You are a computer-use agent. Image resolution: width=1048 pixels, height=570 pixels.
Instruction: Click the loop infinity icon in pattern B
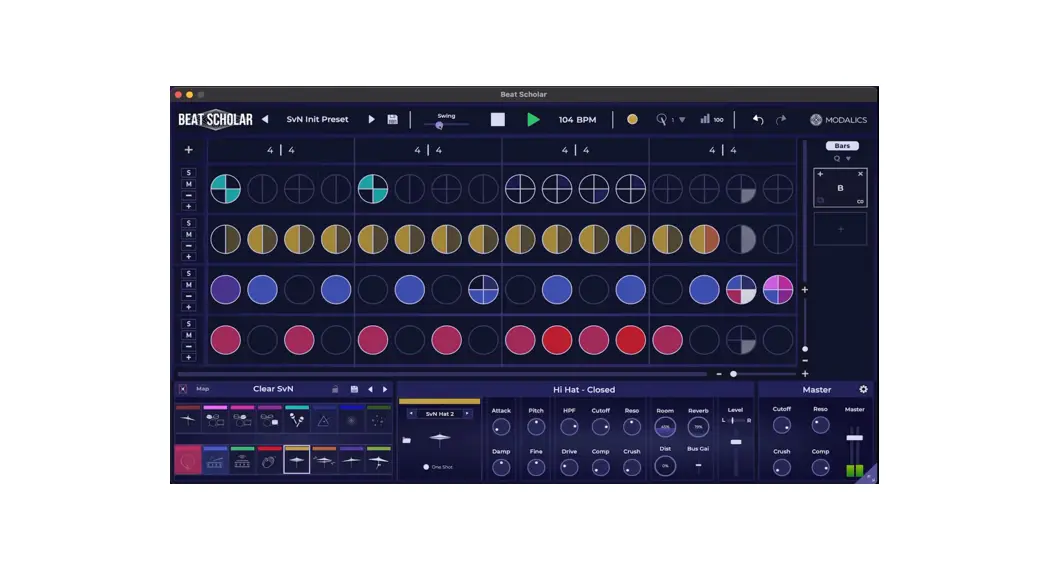[860, 201]
